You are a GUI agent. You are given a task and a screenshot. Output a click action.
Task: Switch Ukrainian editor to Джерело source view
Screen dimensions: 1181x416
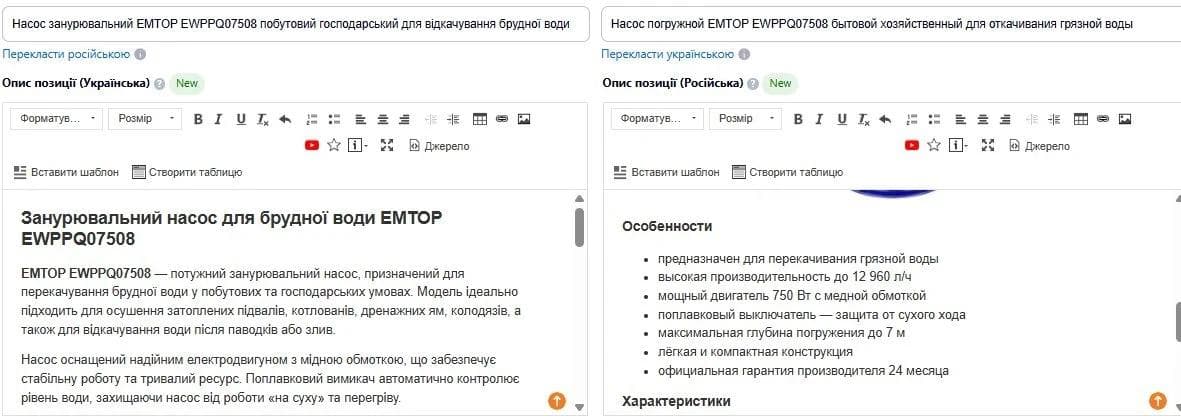tap(439, 145)
